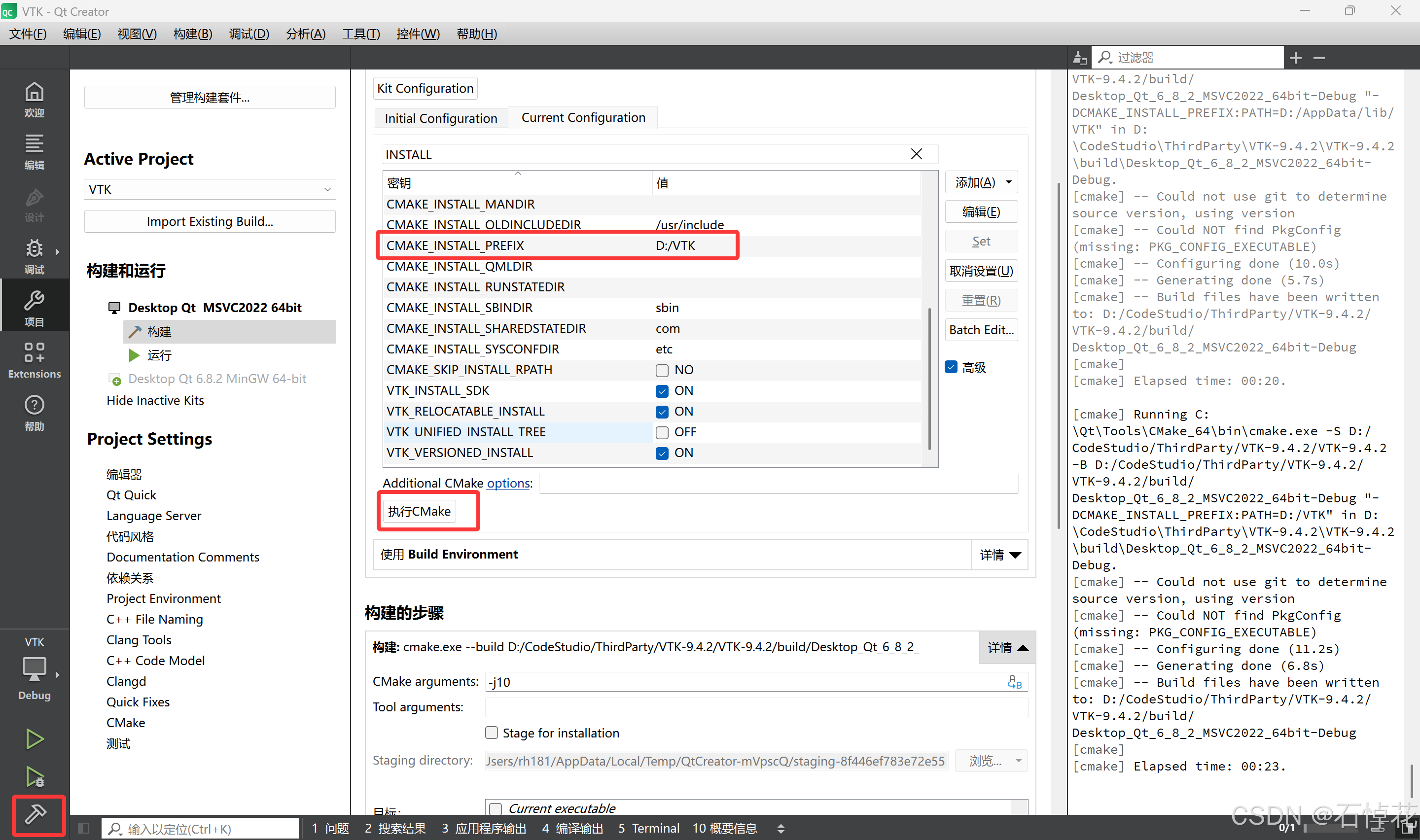Expand the Build Environment details
Screen dimensions: 1420x840
click(999, 555)
